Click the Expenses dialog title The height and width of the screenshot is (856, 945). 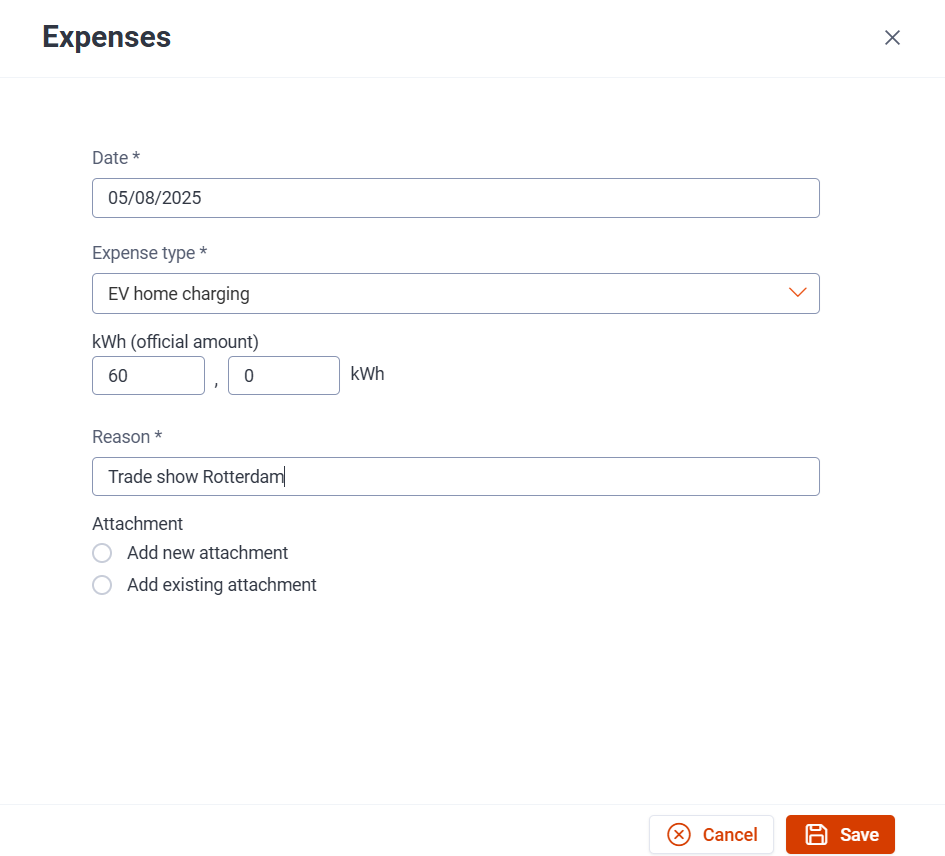click(107, 37)
